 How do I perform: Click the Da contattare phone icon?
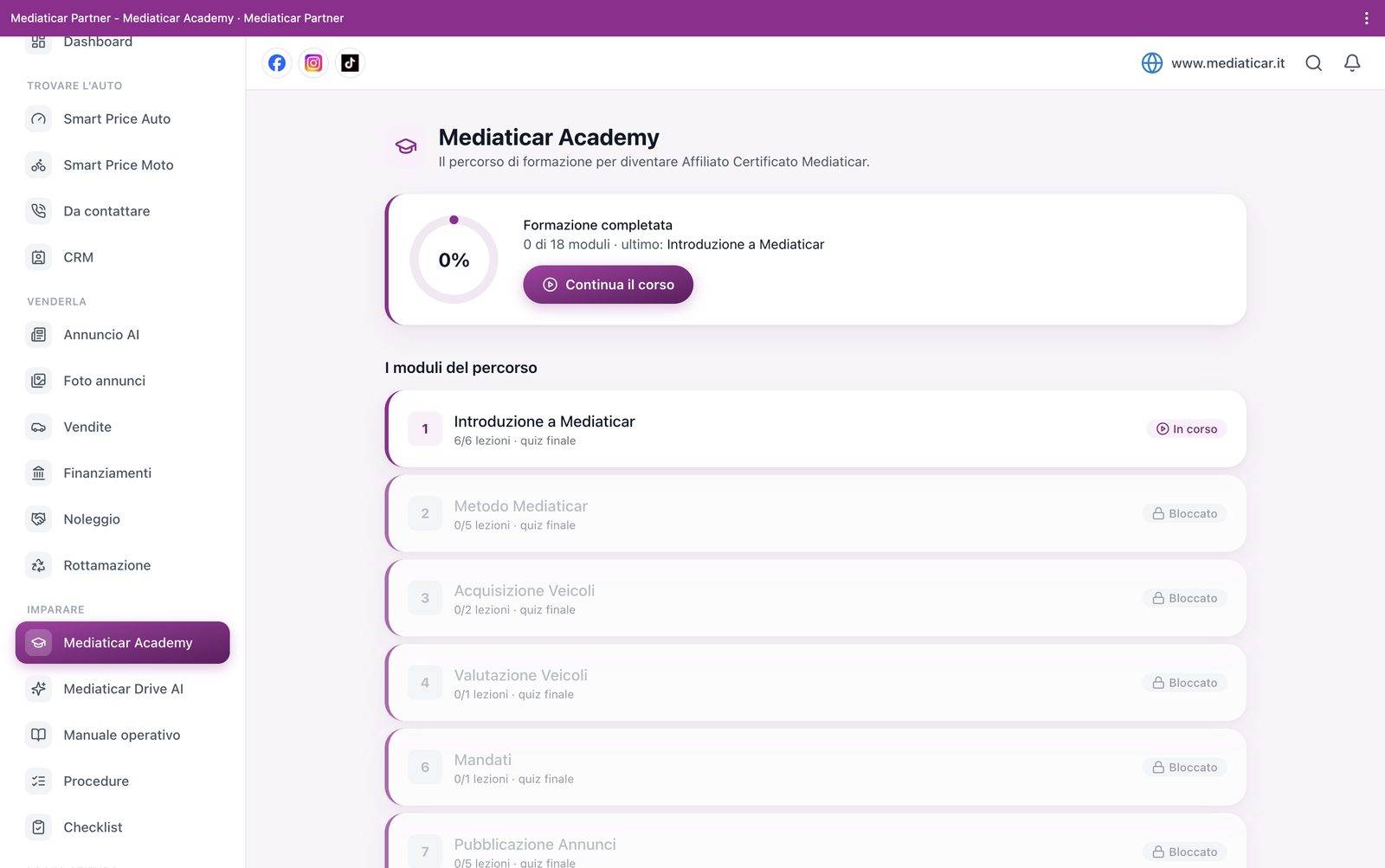[39, 211]
